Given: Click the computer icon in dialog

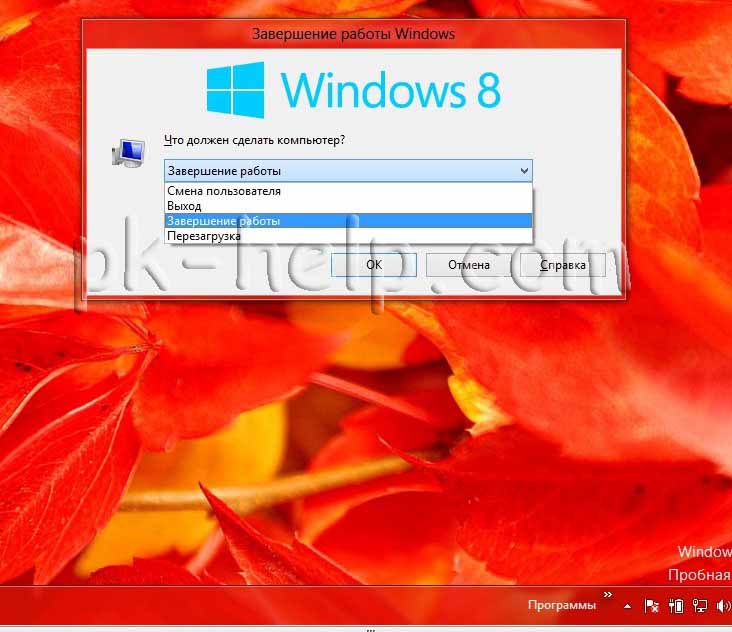Looking at the screenshot, I should coord(128,153).
